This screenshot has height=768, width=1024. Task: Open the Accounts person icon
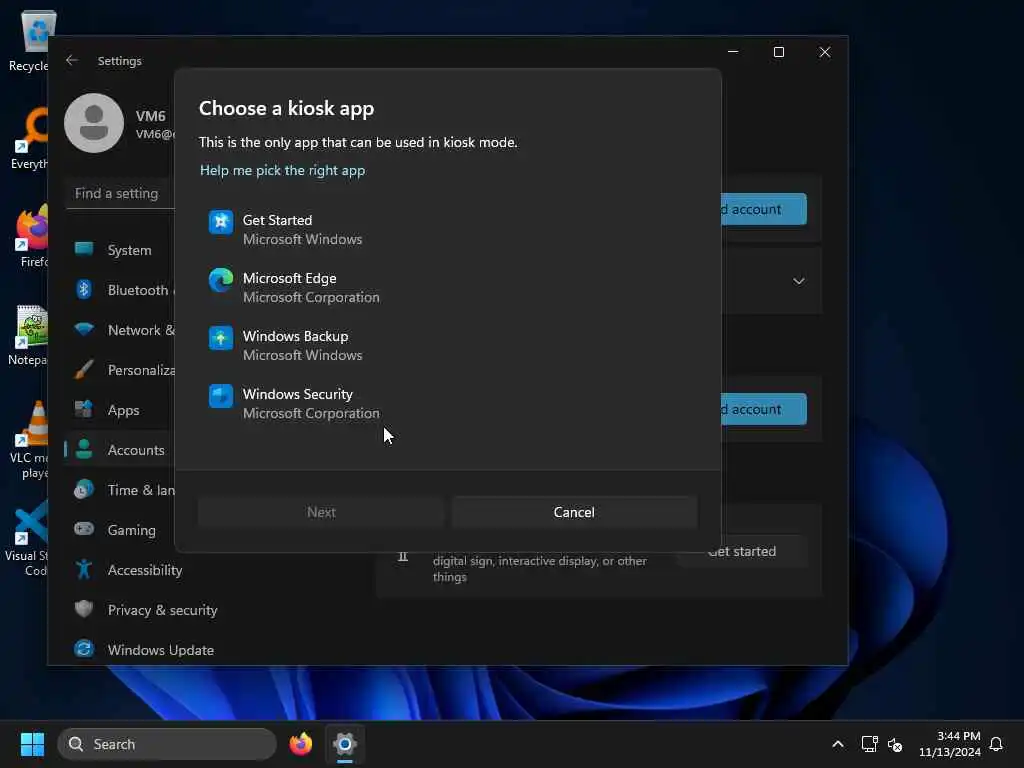point(84,449)
